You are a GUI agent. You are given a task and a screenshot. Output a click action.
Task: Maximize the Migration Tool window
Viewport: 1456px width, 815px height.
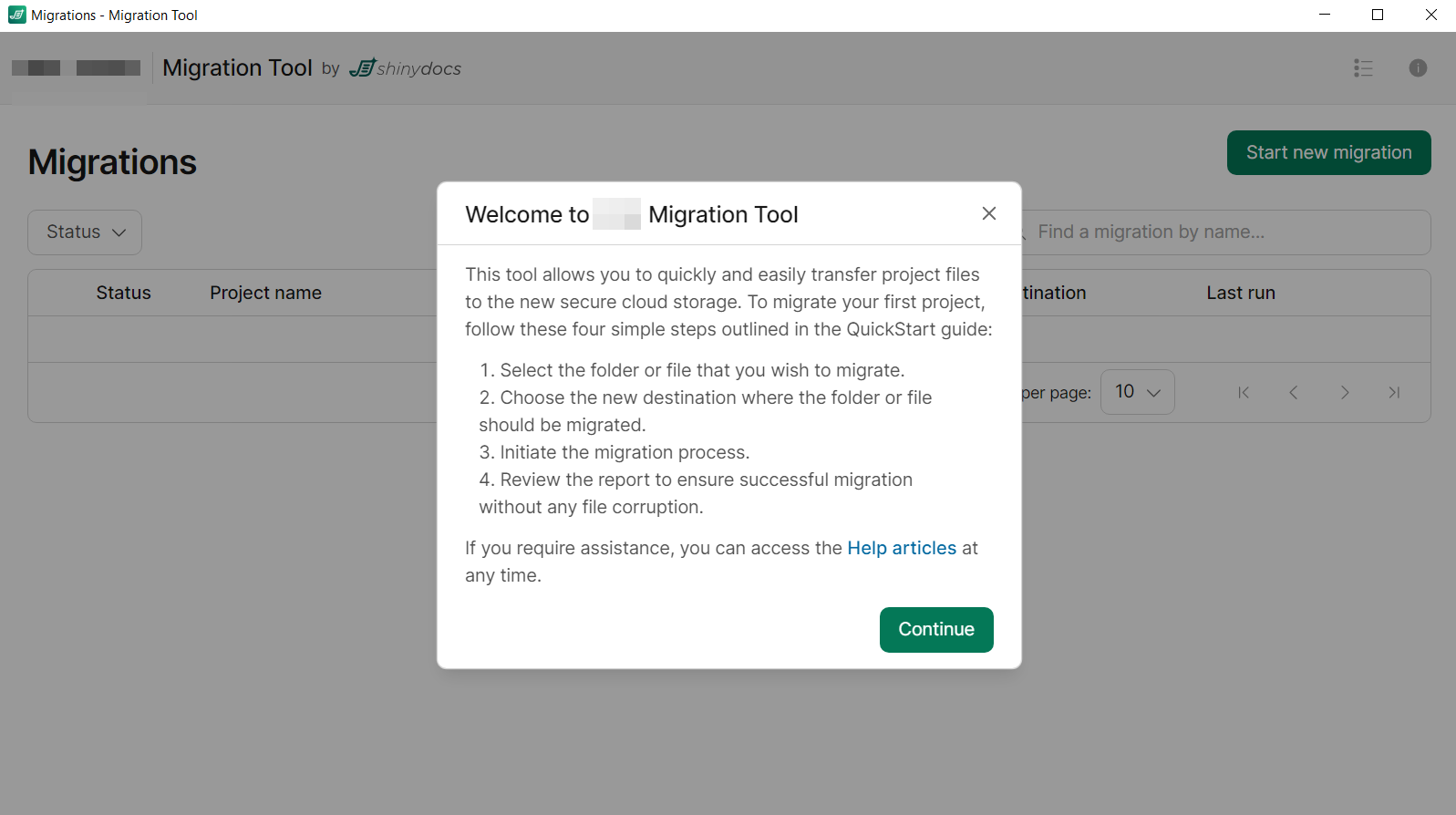(x=1377, y=15)
